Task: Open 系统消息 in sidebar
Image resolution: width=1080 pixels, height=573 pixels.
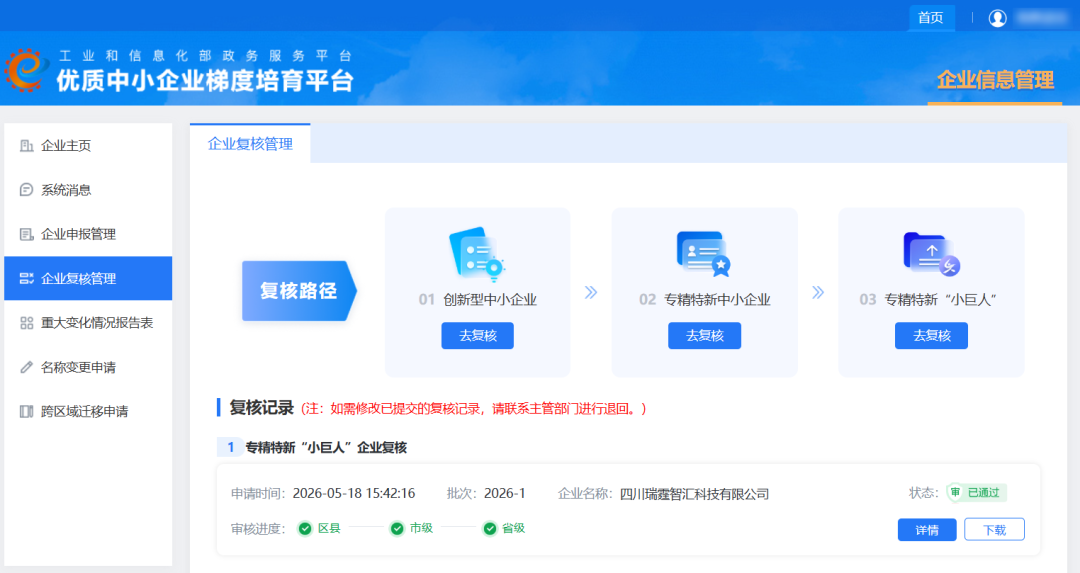Action: pyautogui.click(x=88, y=189)
